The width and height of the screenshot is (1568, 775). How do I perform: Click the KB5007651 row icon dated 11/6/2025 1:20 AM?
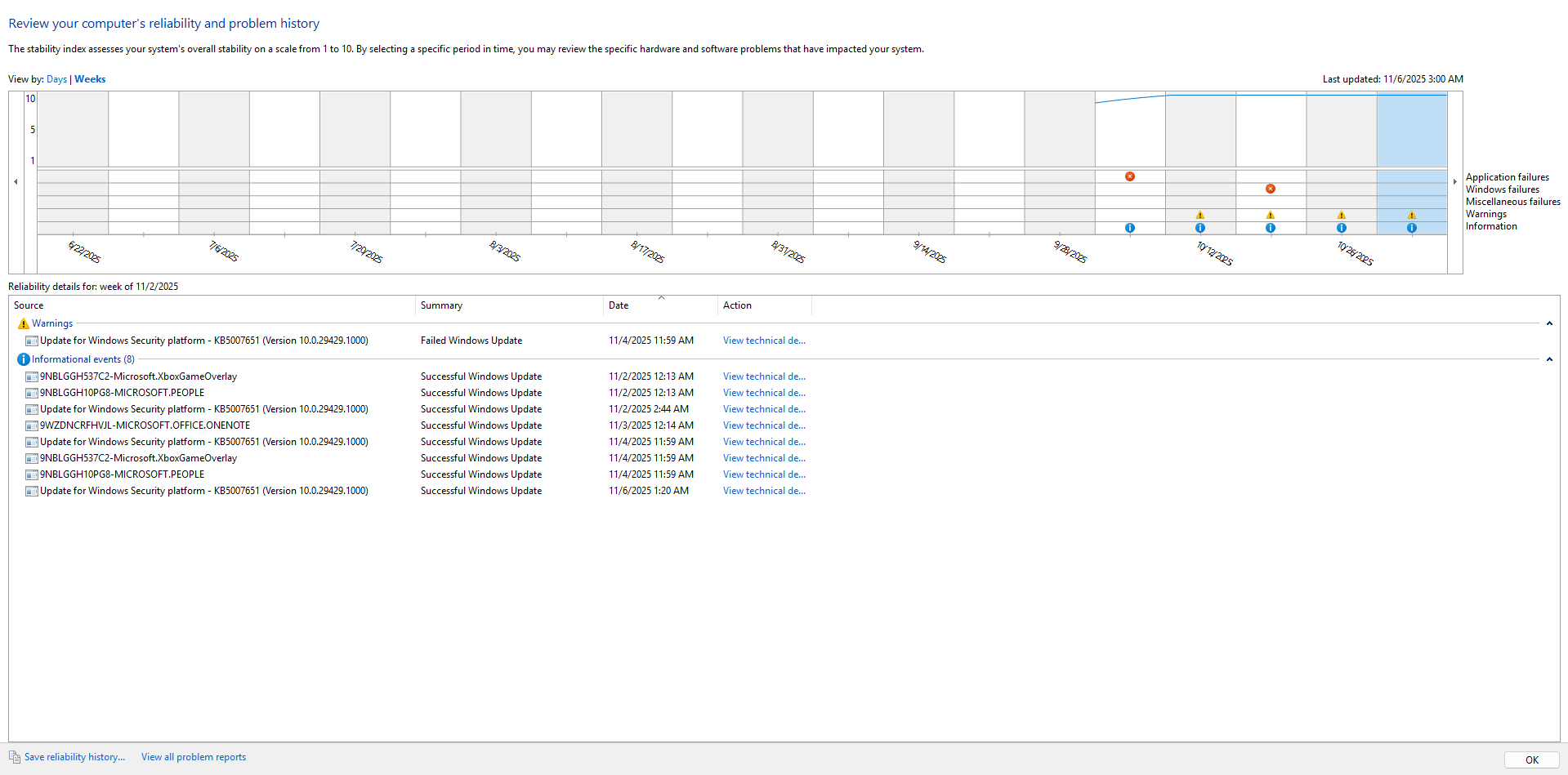pyautogui.click(x=32, y=492)
